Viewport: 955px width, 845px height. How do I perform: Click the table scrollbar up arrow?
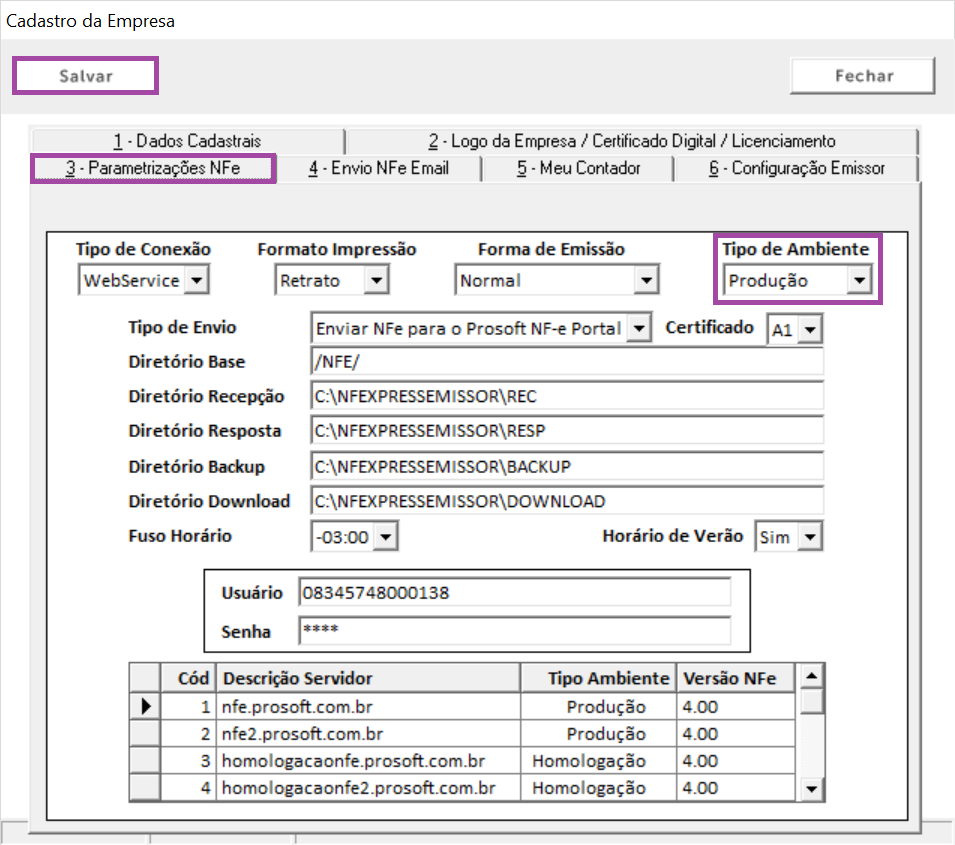pyautogui.click(x=811, y=676)
